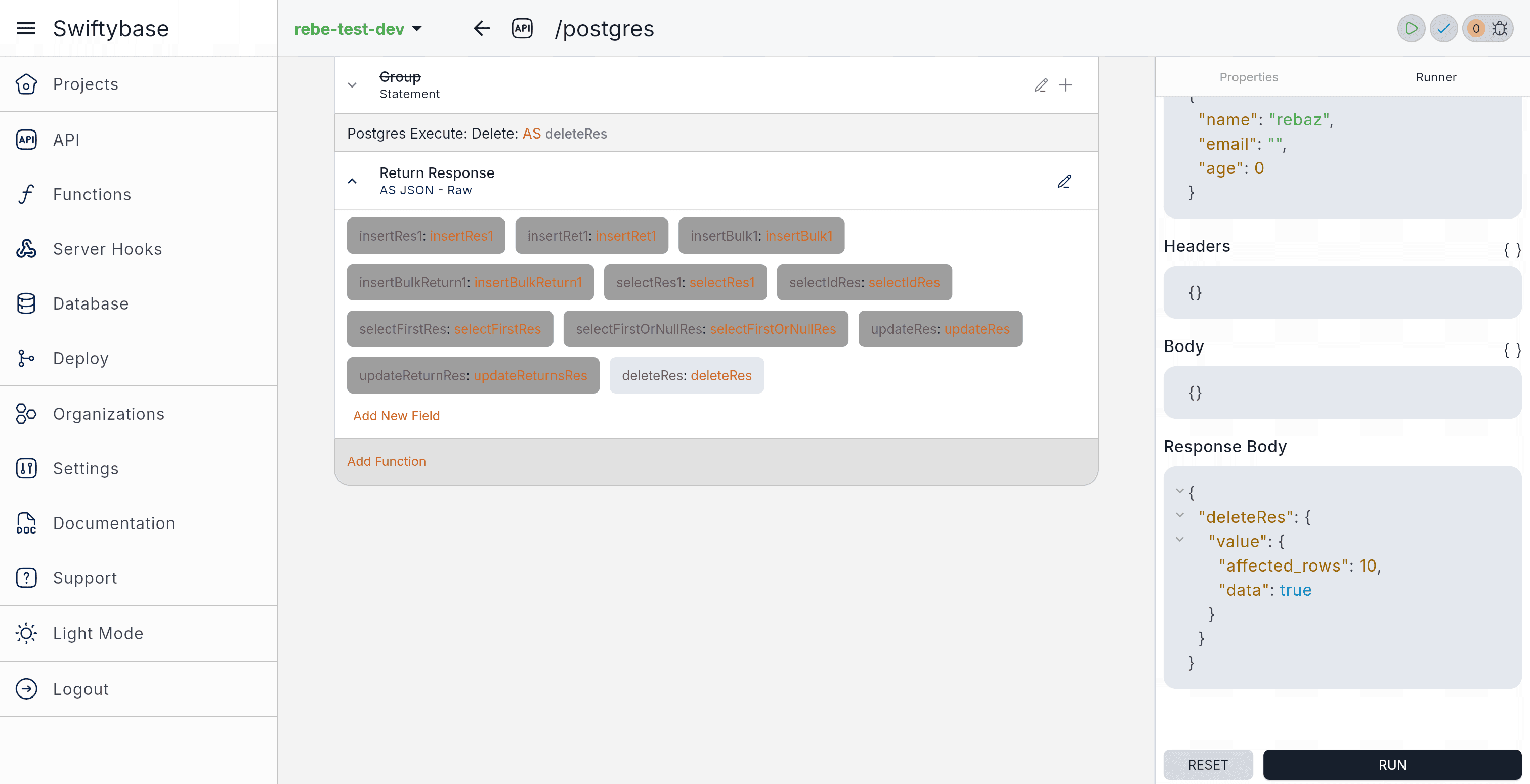Click the Documentation DOC icon

(26, 524)
